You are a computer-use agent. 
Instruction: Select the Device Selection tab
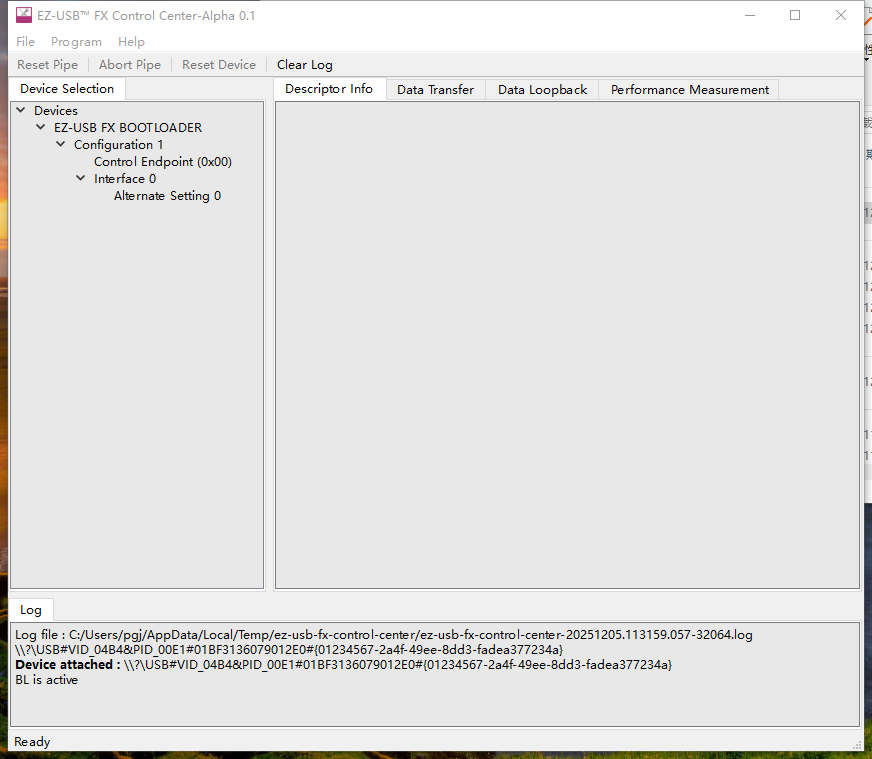tap(67, 89)
